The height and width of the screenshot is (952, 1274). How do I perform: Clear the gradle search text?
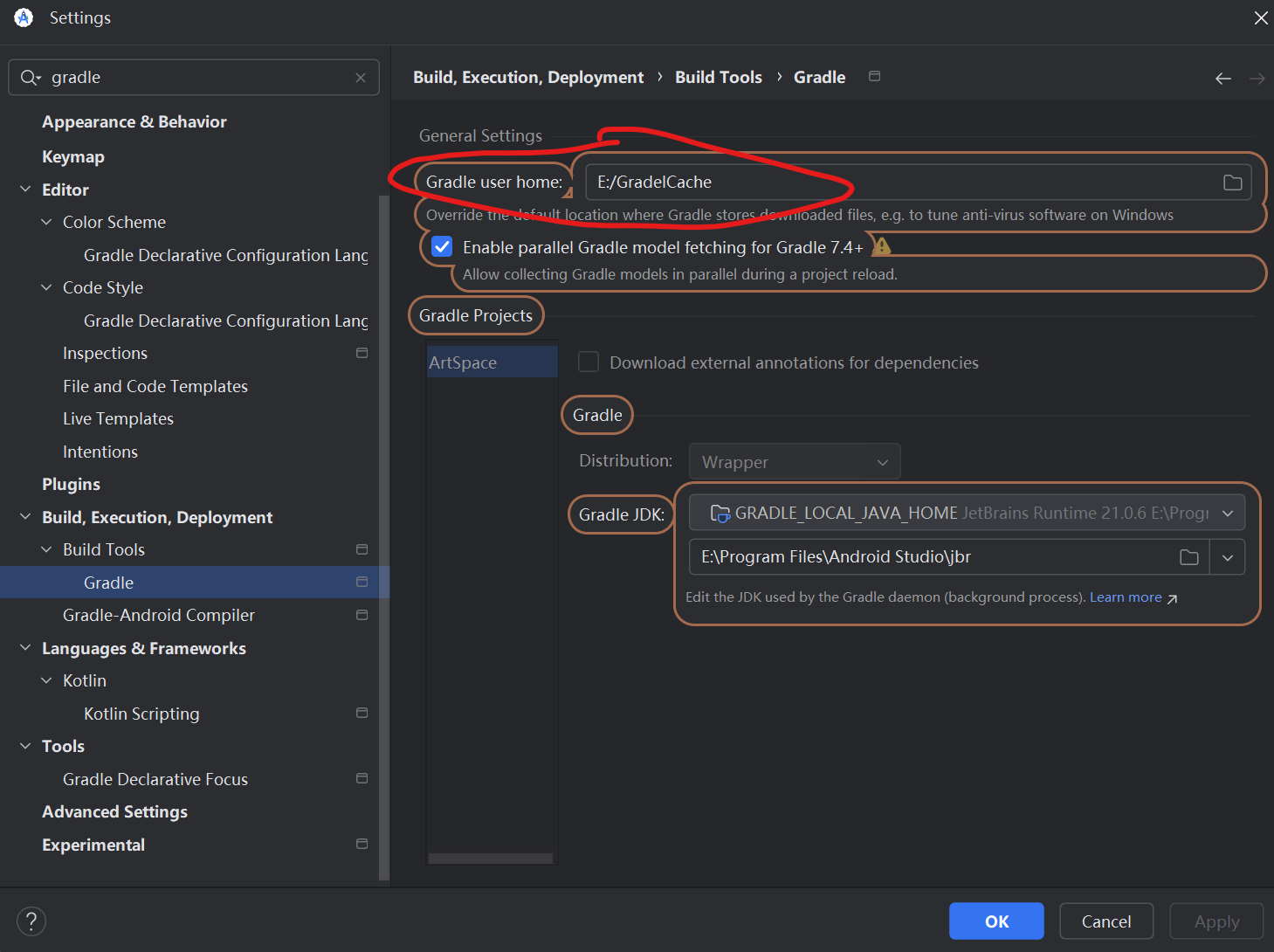(361, 78)
